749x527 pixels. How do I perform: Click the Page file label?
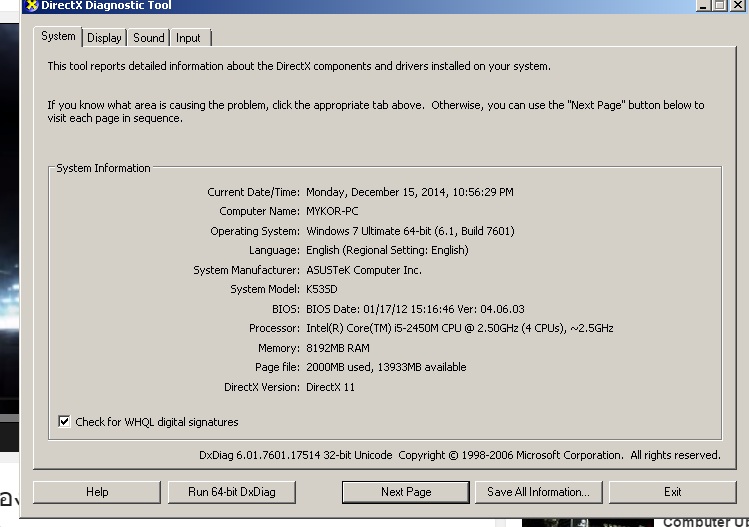[277, 367]
